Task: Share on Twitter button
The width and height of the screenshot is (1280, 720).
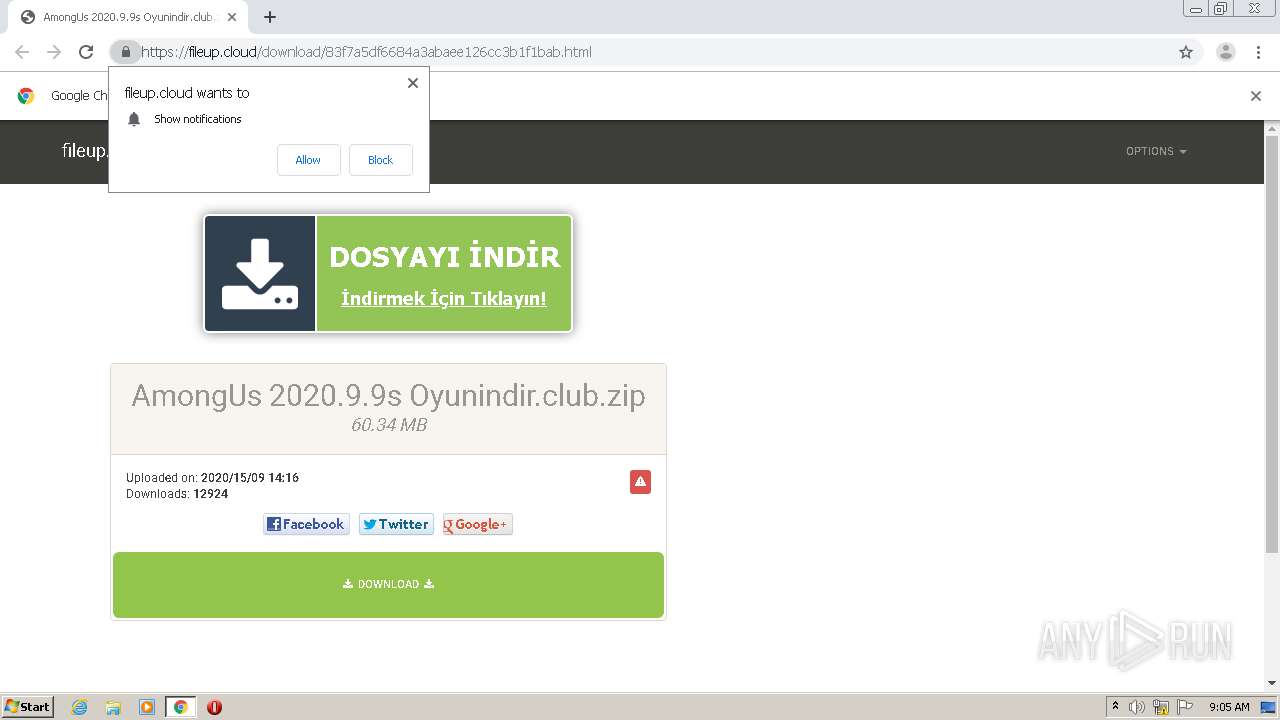Action: click(396, 524)
